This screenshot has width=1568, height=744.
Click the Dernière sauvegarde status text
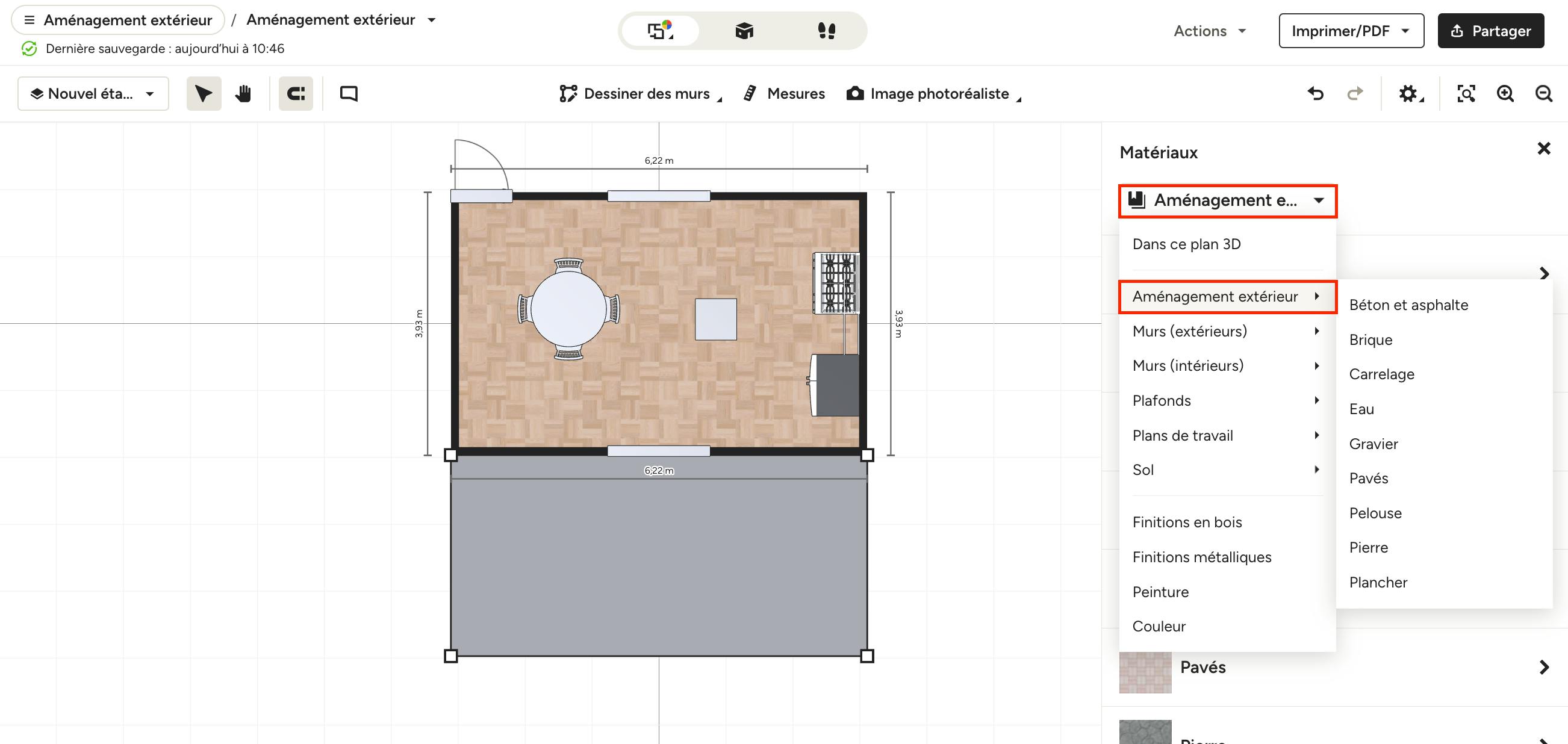tap(165, 49)
